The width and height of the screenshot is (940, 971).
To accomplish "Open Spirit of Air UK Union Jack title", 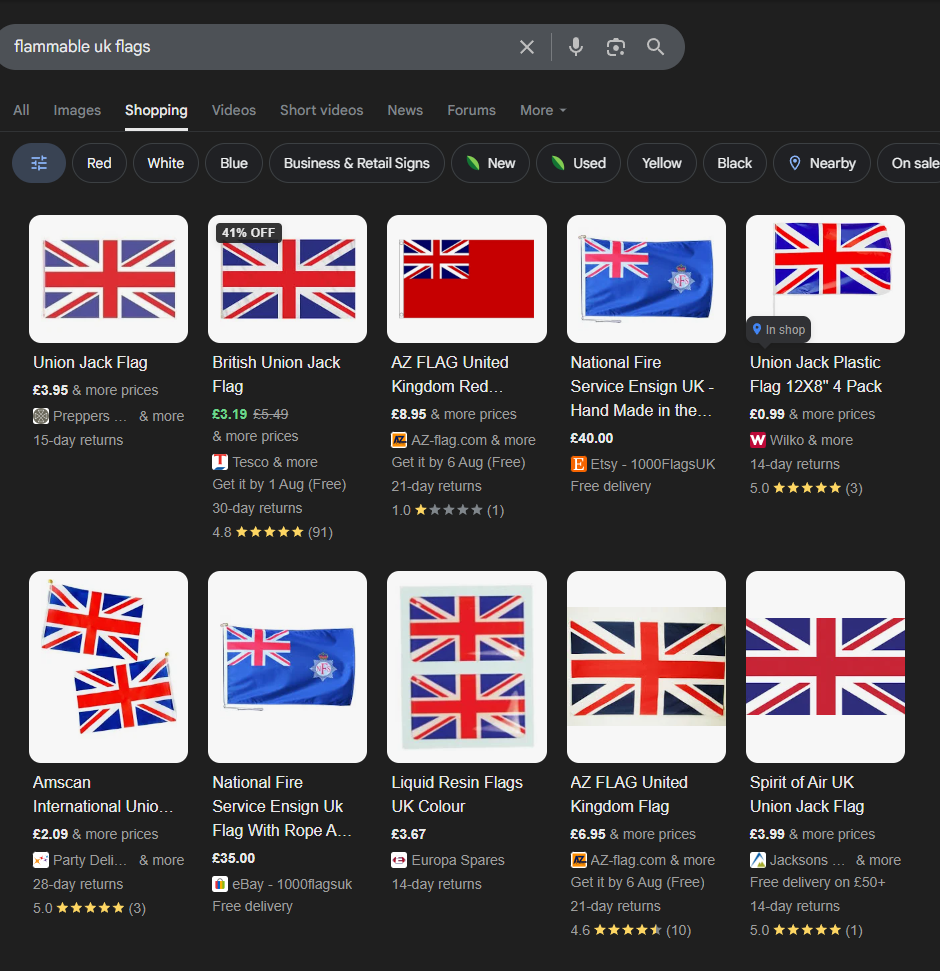I will 807,795.
